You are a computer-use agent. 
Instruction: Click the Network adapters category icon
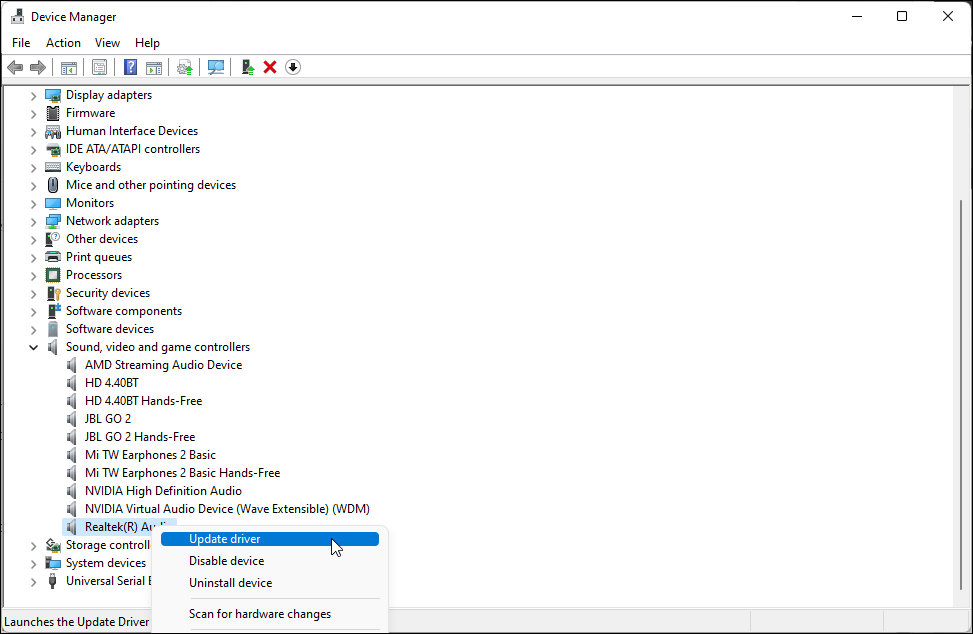coord(53,221)
